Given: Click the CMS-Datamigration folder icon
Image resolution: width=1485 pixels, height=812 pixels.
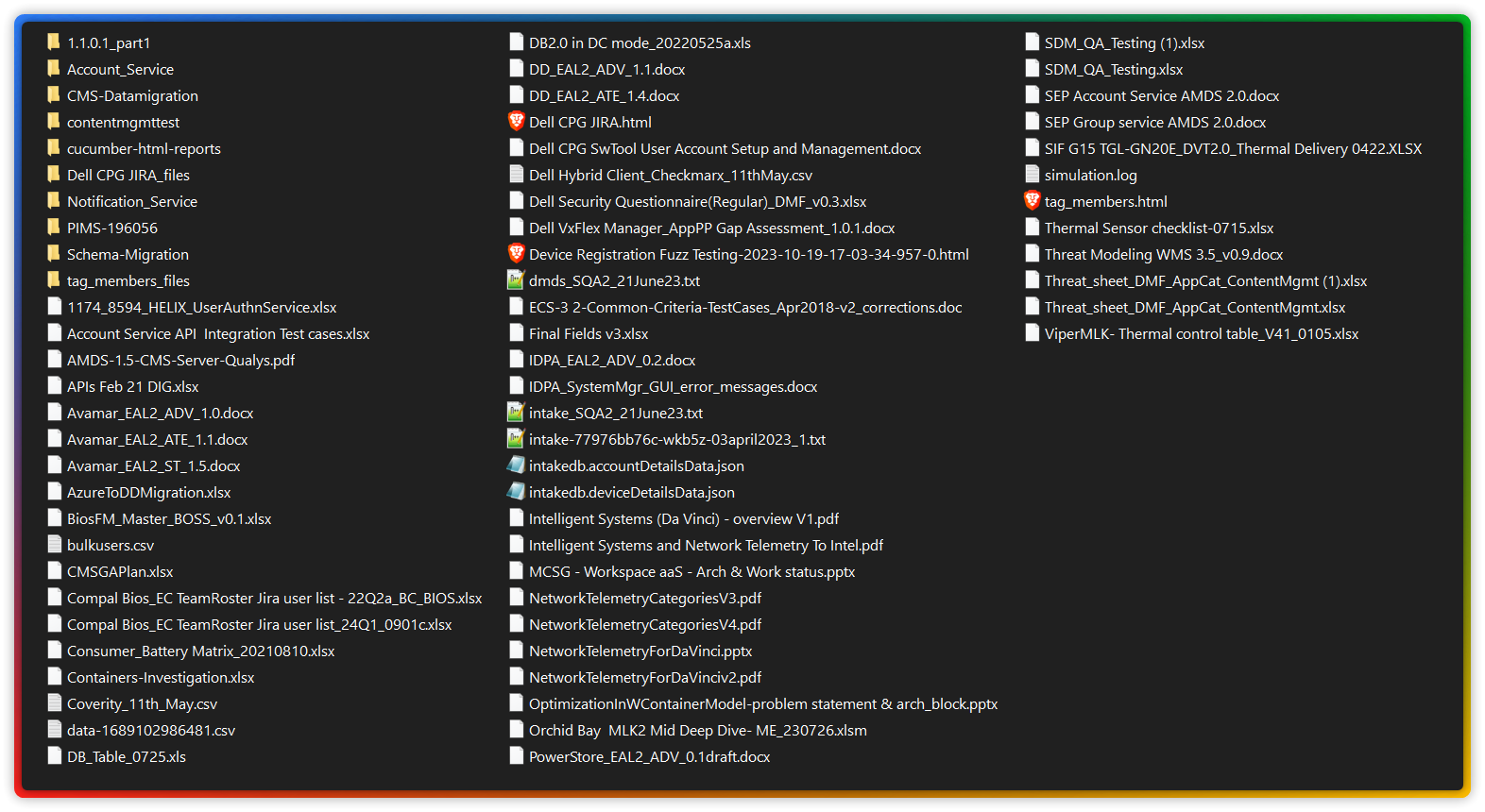Looking at the screenshot, I should click(x=54, y=94).
